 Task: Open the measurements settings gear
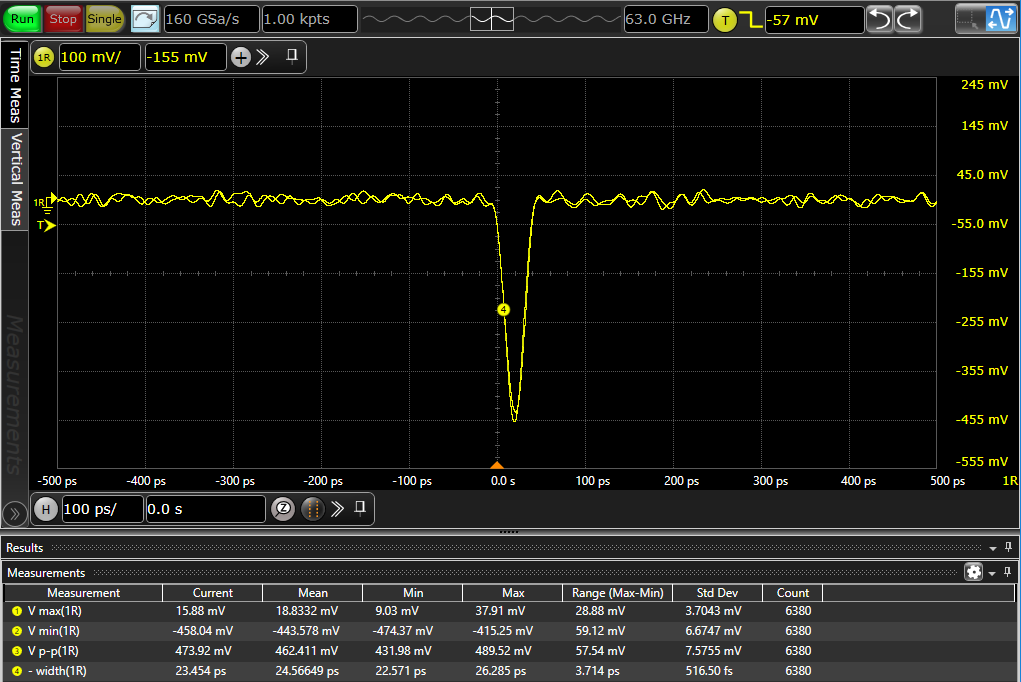(x=973, y=572)
